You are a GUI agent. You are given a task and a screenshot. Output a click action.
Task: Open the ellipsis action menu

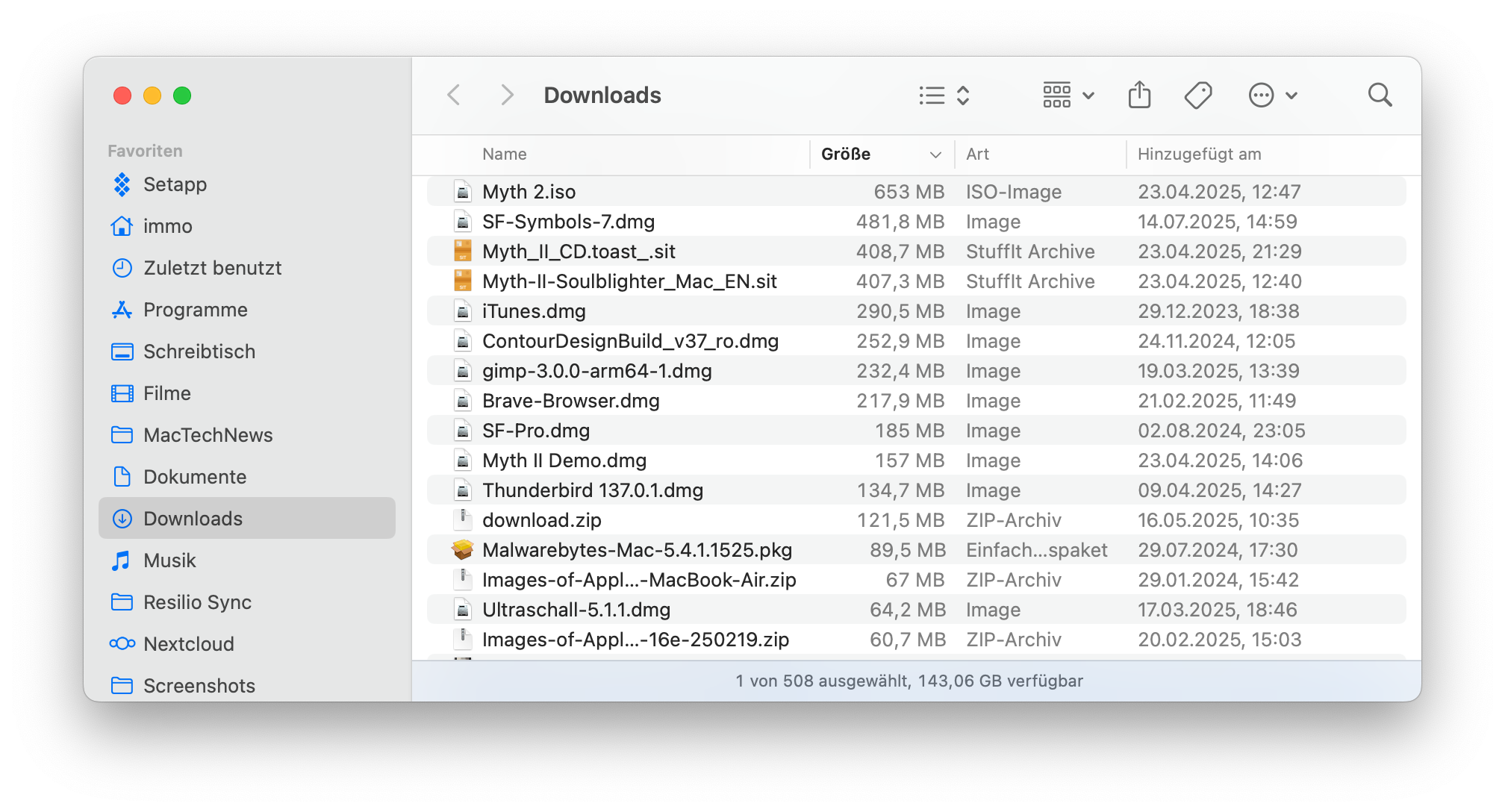point(1273,96)
